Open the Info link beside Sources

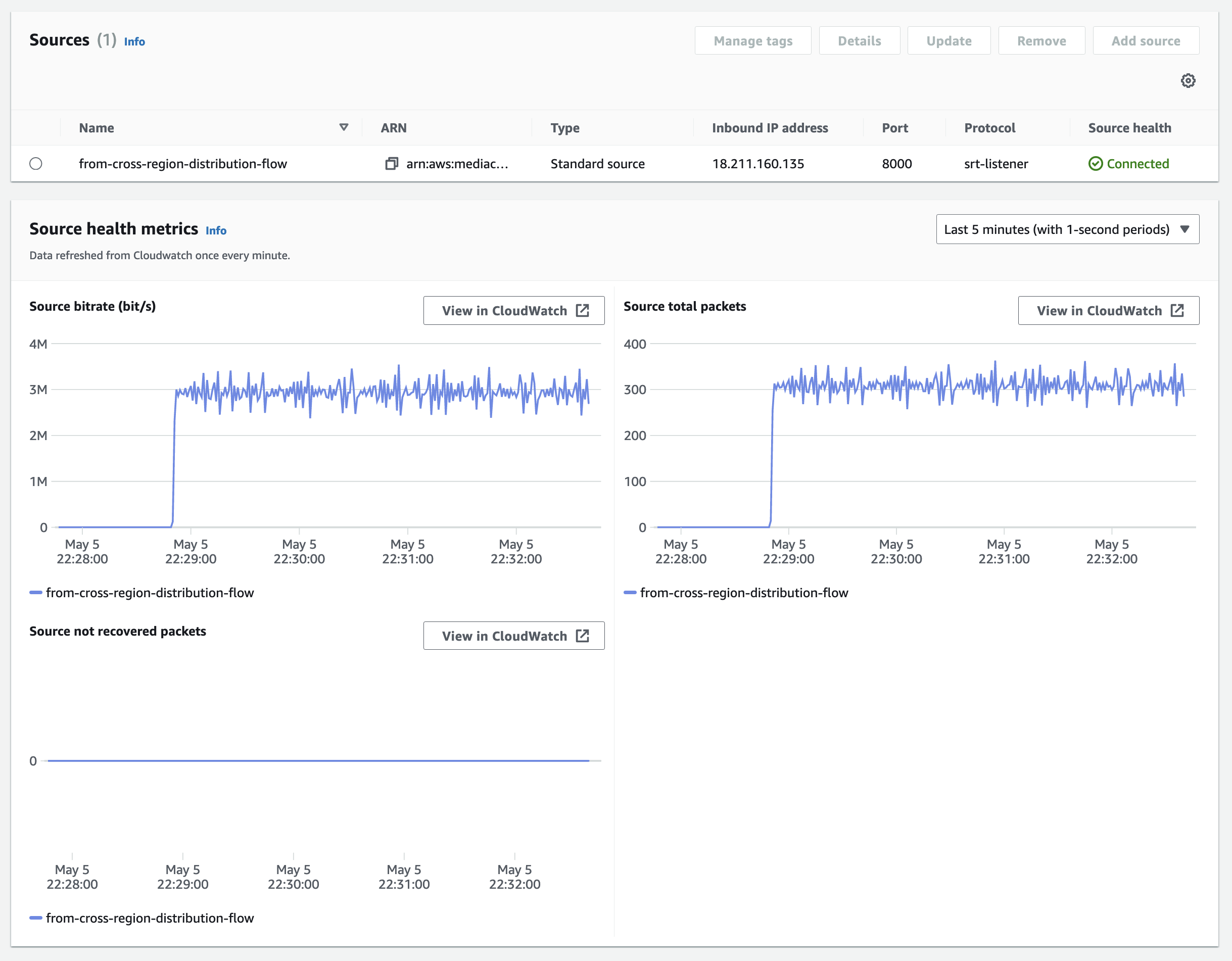pos(134,42)
